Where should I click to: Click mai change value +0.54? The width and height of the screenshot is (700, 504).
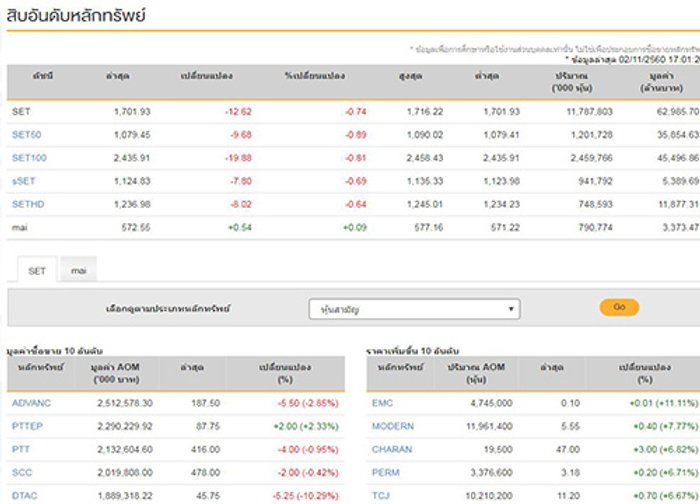click(x=240, y=227)
